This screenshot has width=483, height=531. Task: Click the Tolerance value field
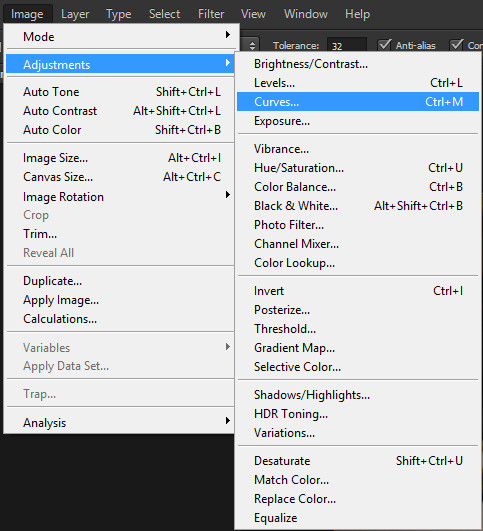pos(347,45)
